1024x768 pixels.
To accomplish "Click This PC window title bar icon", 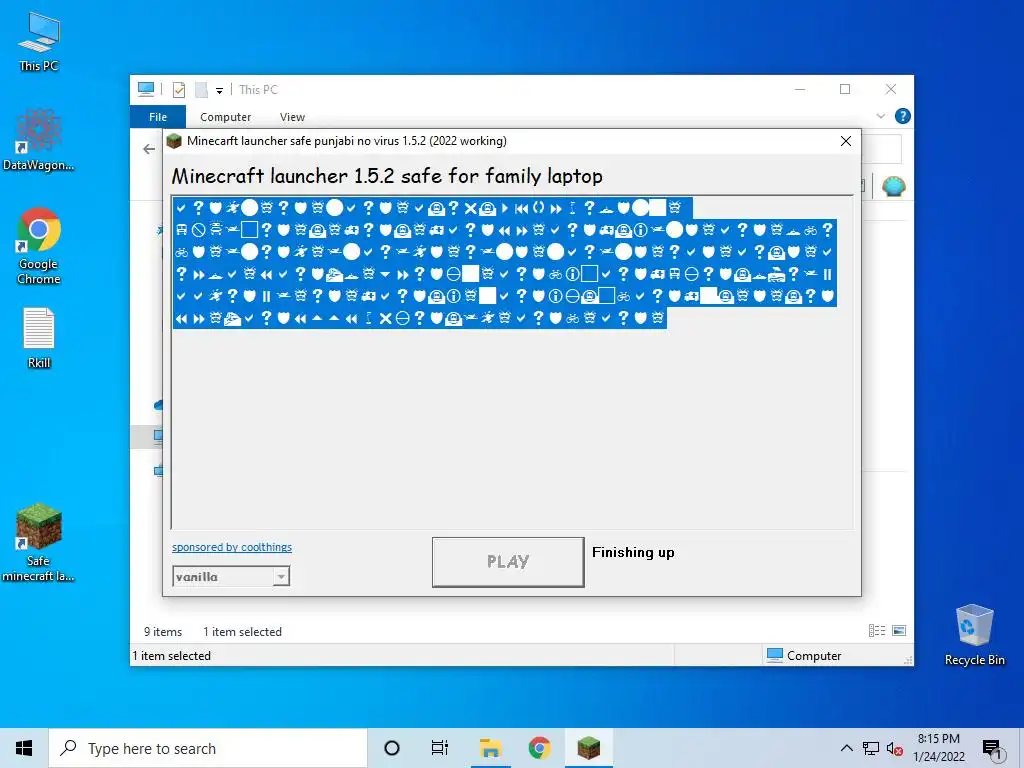I will tap(146, 89).
